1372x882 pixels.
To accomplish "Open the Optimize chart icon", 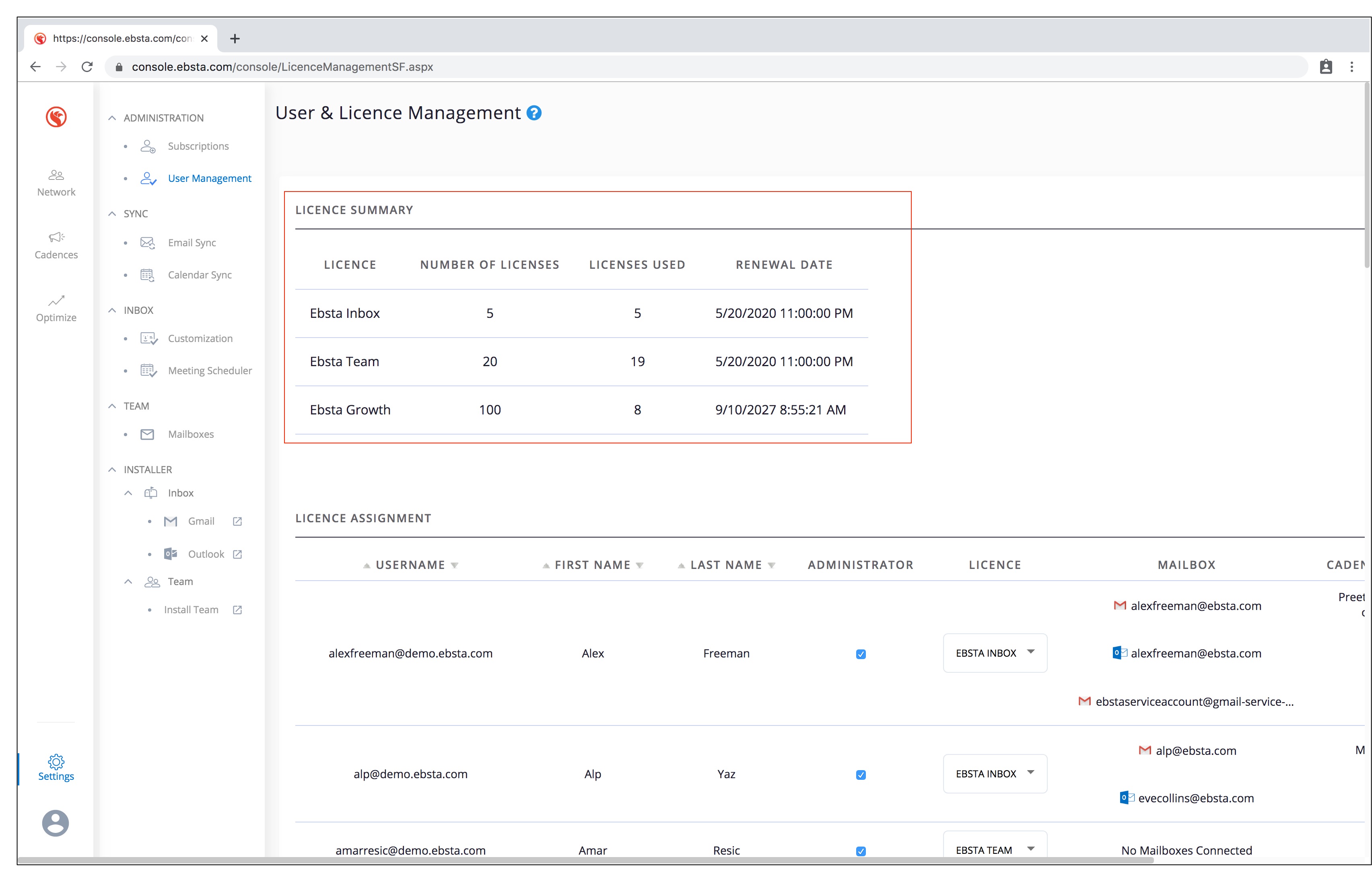I will pos(56,301).
